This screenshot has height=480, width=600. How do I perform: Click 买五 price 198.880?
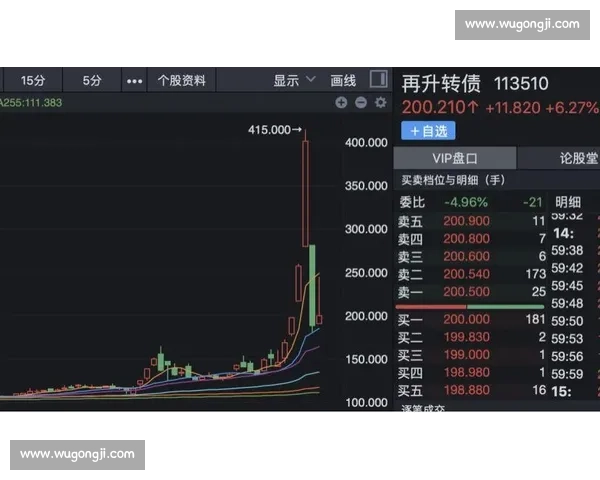pos(466,390)
